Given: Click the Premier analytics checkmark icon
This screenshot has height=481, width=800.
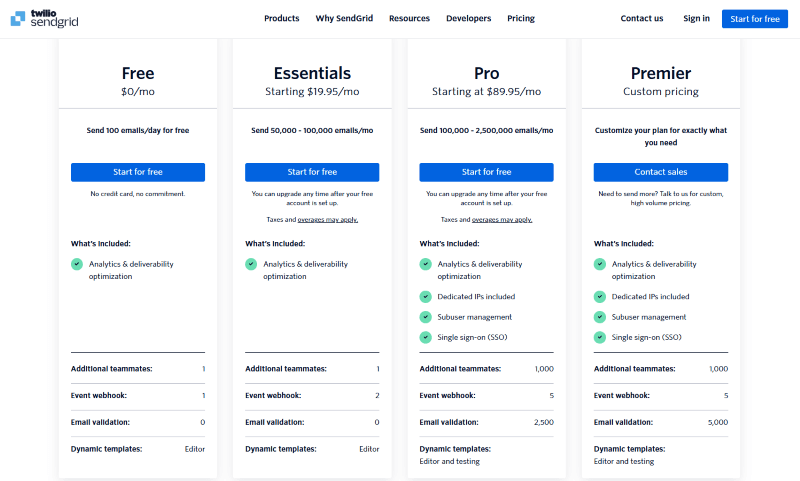Looking at the screenshot, I should coord(600,264).
